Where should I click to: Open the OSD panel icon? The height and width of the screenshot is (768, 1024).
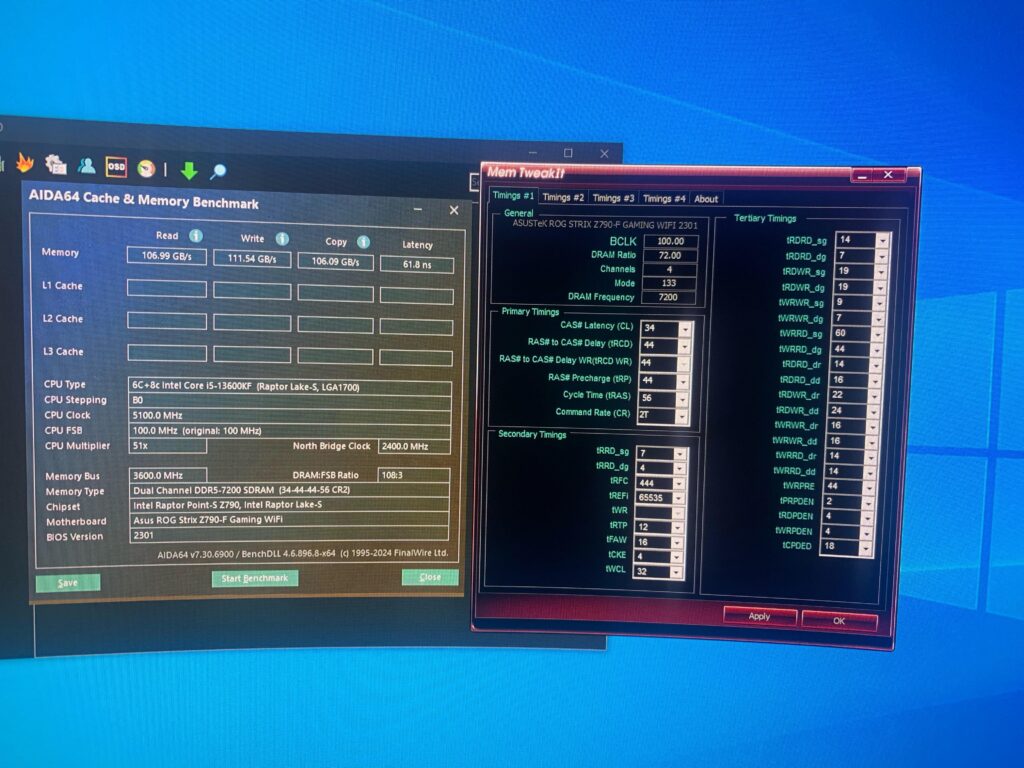(116, 167)
